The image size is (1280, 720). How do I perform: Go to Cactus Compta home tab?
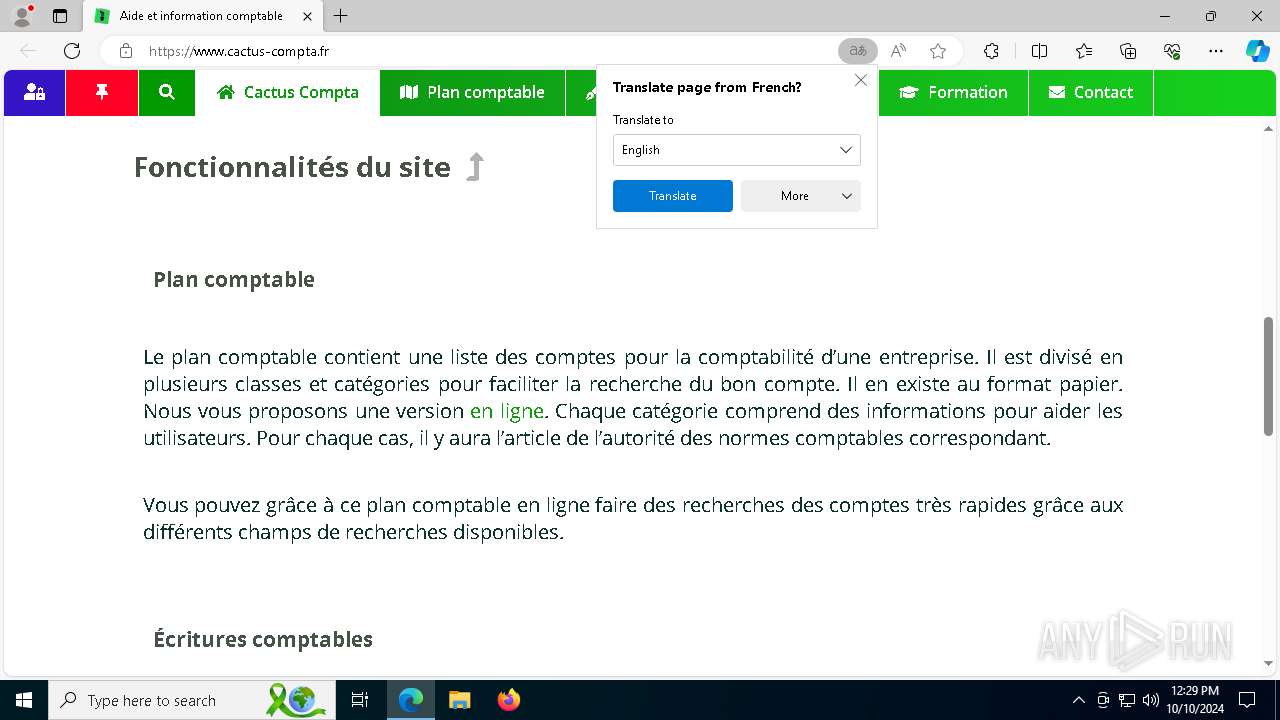pyautogui.click(x=288, y=92)
